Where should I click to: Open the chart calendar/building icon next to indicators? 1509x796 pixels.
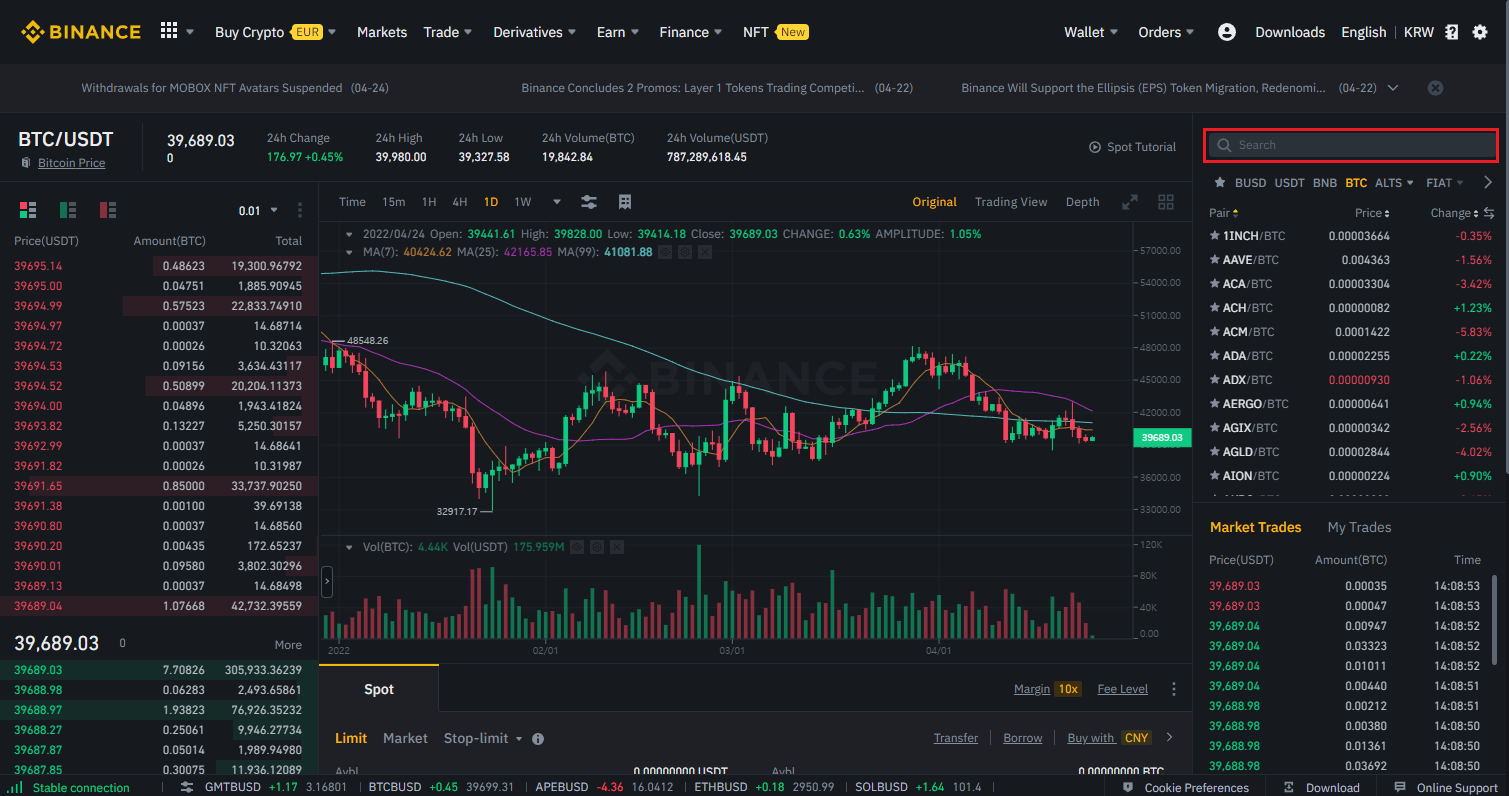[625, 202]
